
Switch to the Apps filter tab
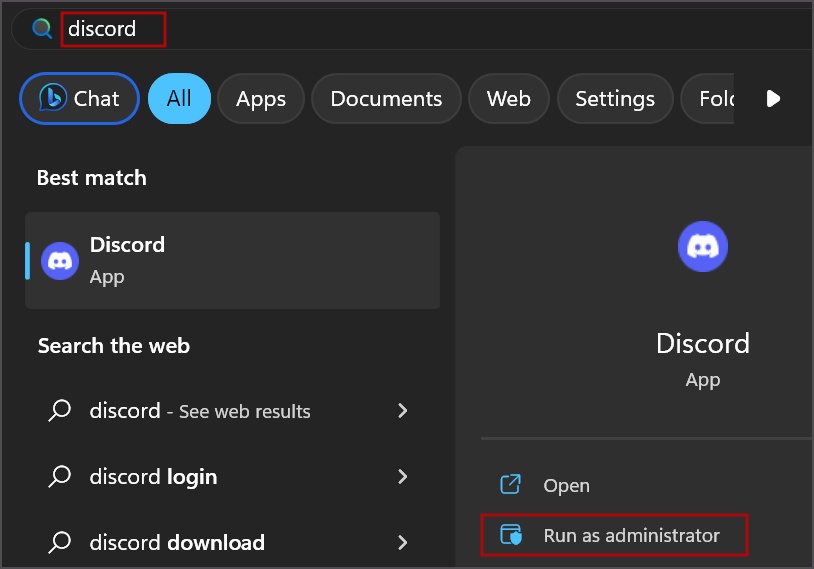point(261,99)
